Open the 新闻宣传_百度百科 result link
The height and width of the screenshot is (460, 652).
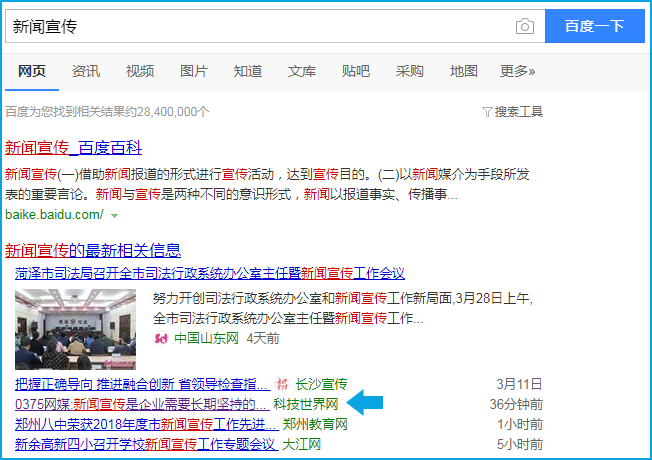tap(73, 148)
